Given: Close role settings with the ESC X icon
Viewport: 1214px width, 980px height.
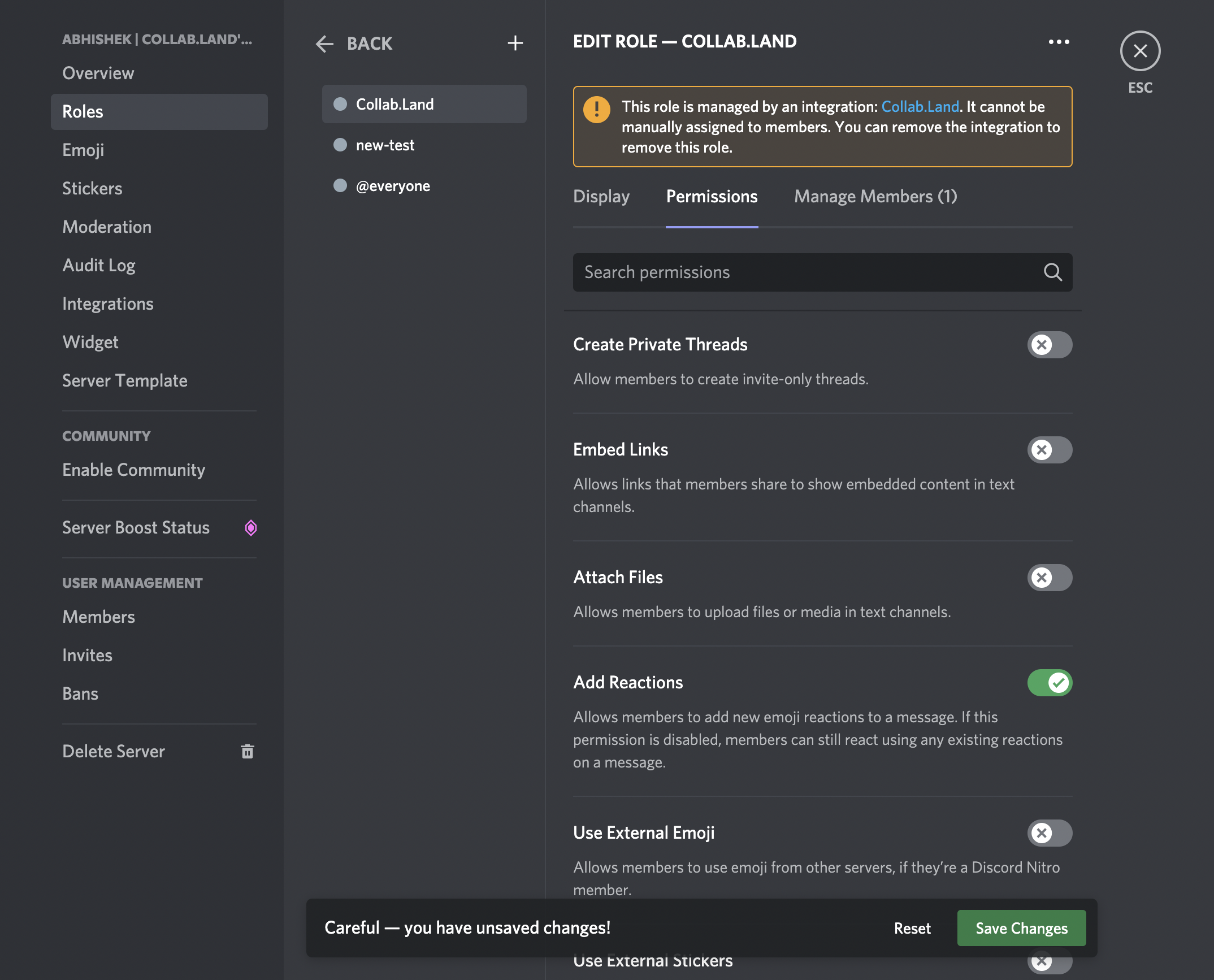Looking at the screenshot, I should click(1140, 51).
